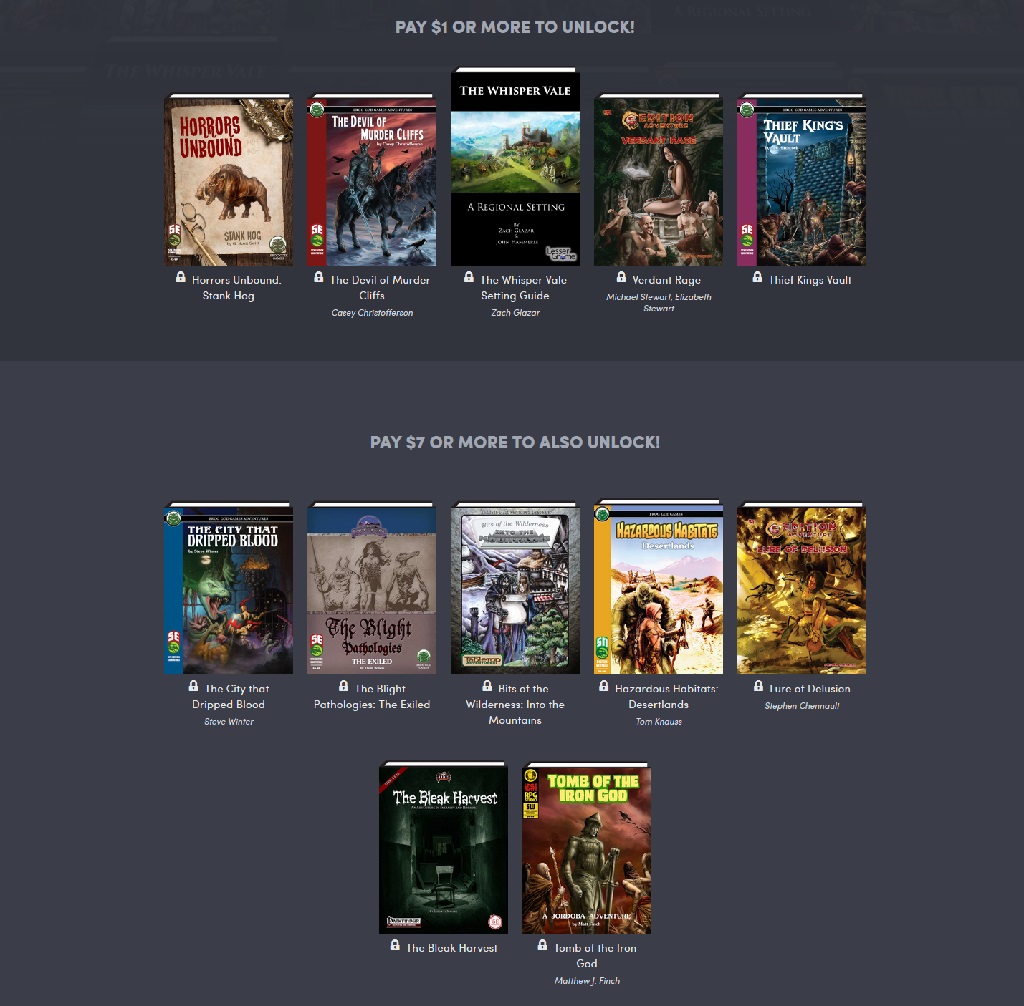Select 'The City that Dripped Blood' title
This screenshot has height=1006, width=1024.
tap(230, 696)
